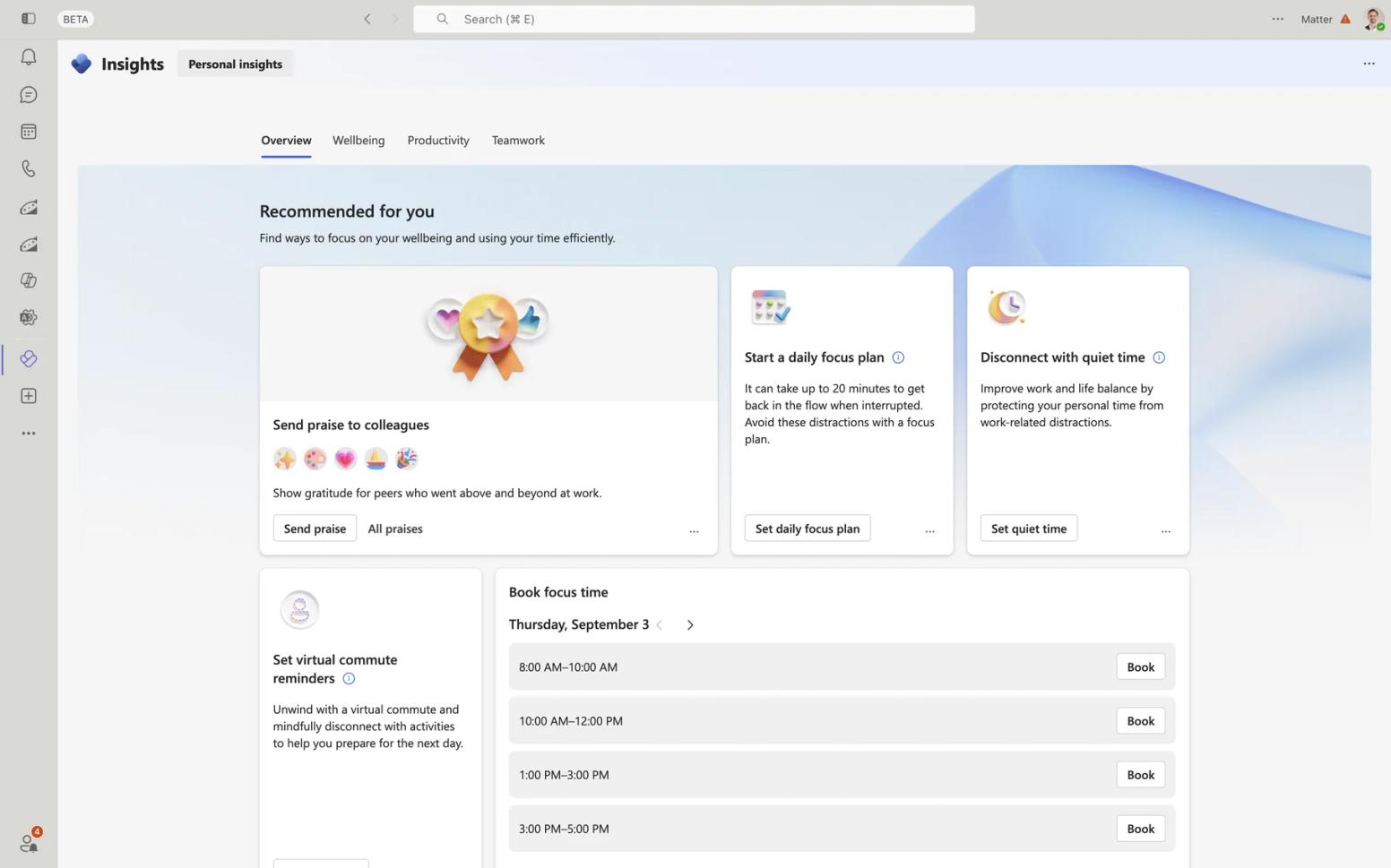
Task: Select the Overview tab
Action: [x=286, y=141]
